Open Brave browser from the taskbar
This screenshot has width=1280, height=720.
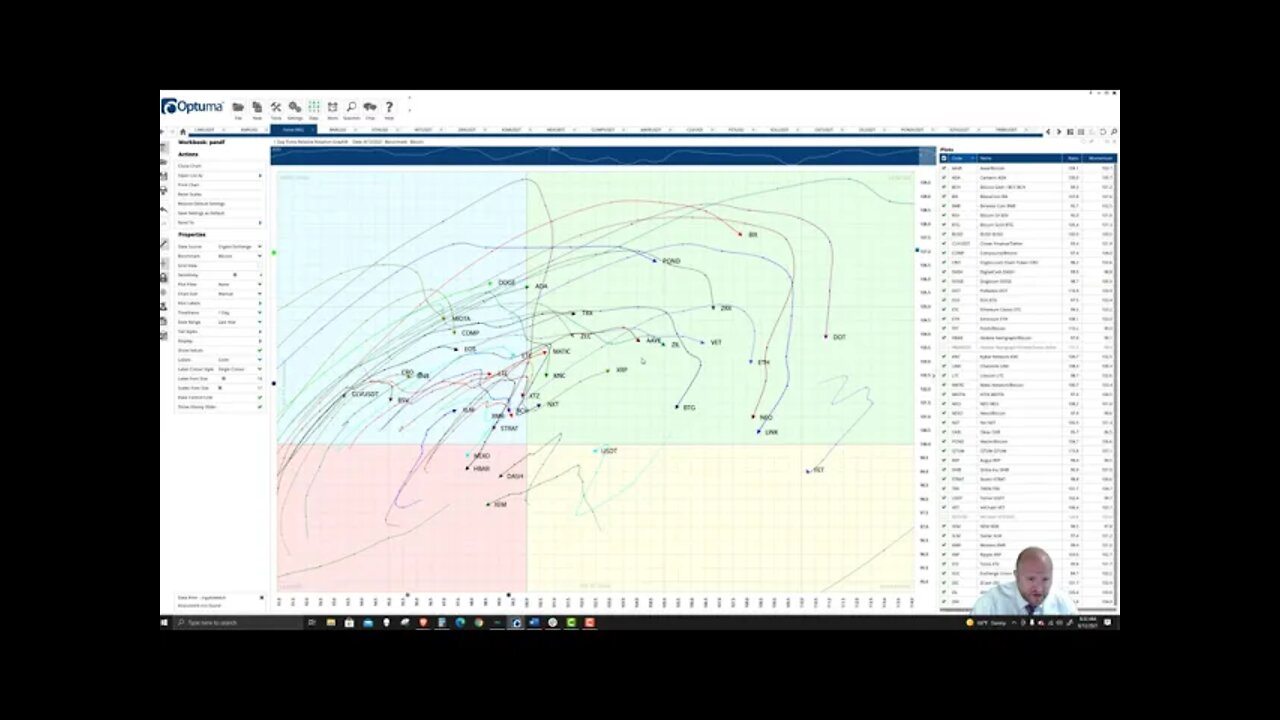pos(423,622)
